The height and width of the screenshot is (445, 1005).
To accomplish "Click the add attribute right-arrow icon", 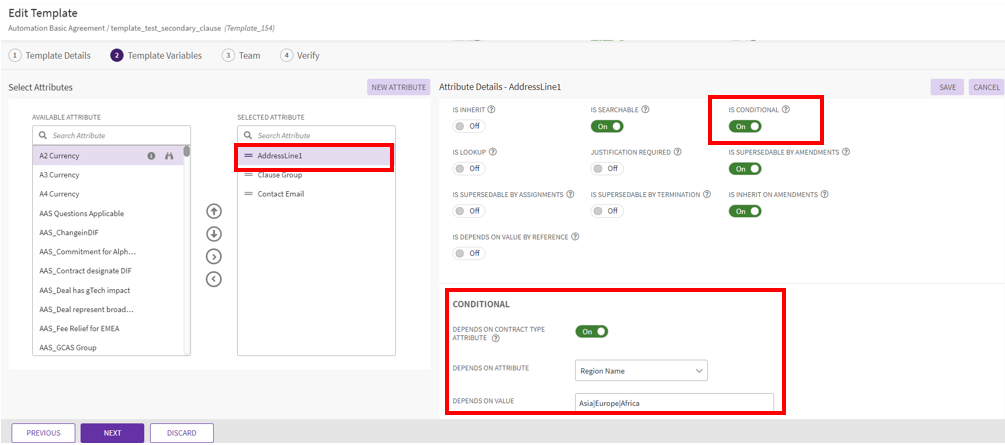I will [213, 256].
